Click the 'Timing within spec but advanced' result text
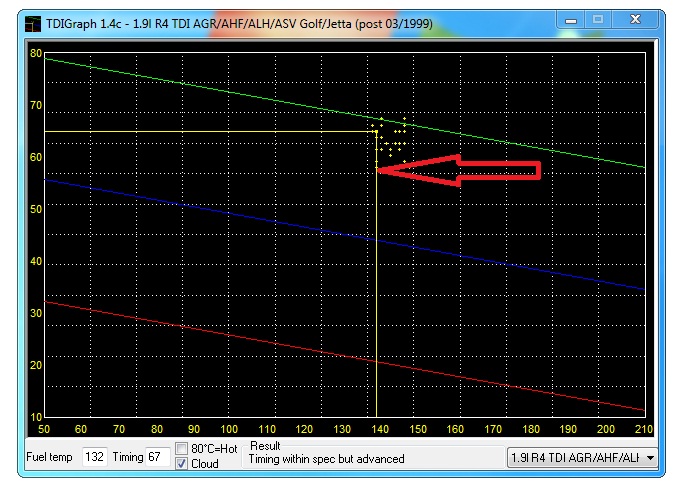This screenshot has height=481, width=691. click(x=327, y=460)
